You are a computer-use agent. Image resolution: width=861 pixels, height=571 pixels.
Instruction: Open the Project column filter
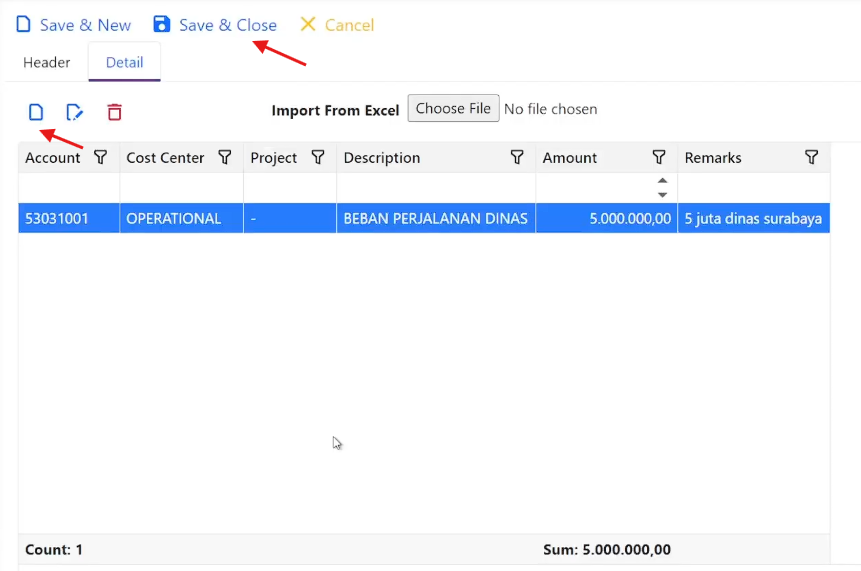318,158
